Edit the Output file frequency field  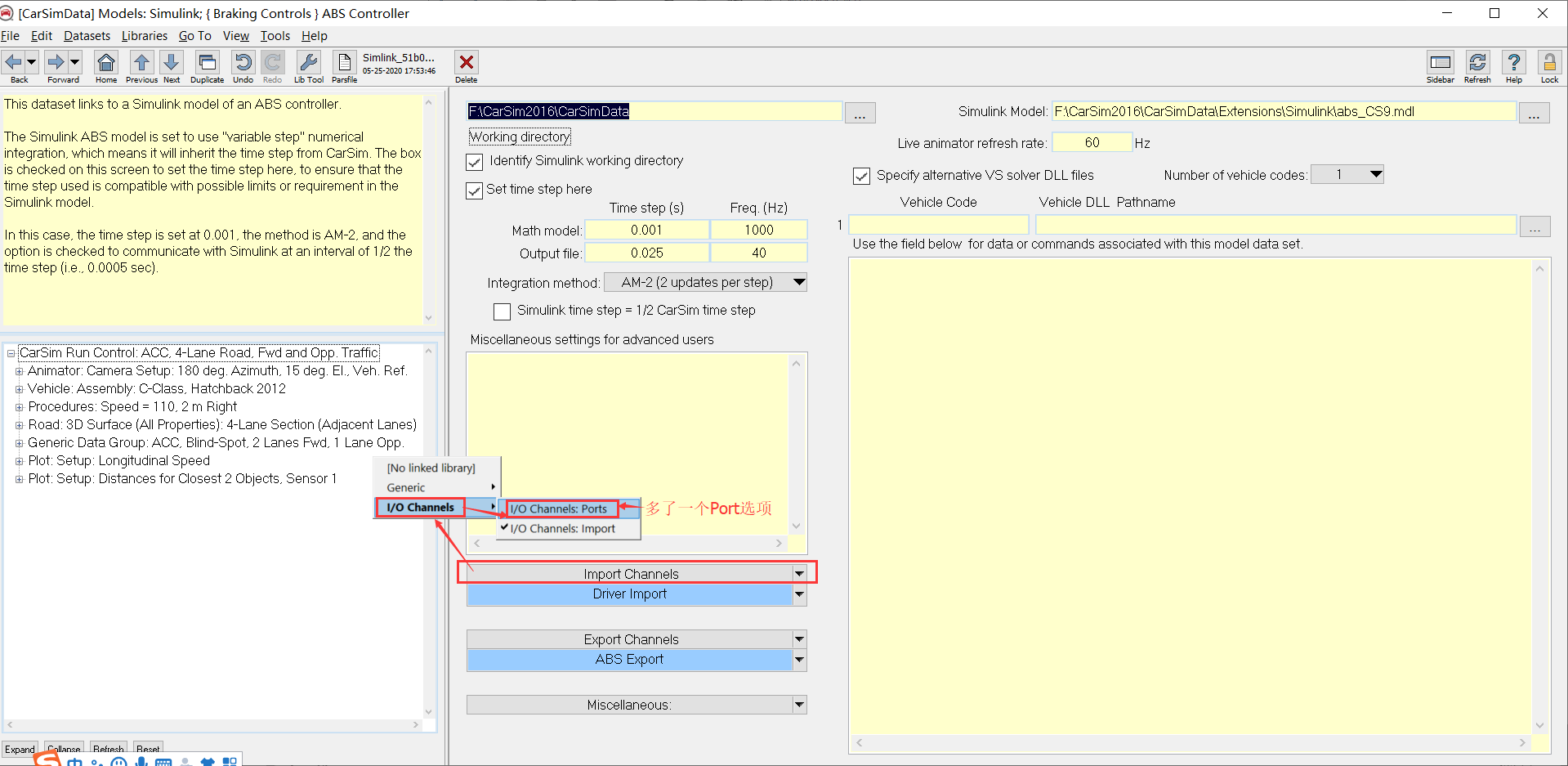pyautogui.click(x=759, y=253)
